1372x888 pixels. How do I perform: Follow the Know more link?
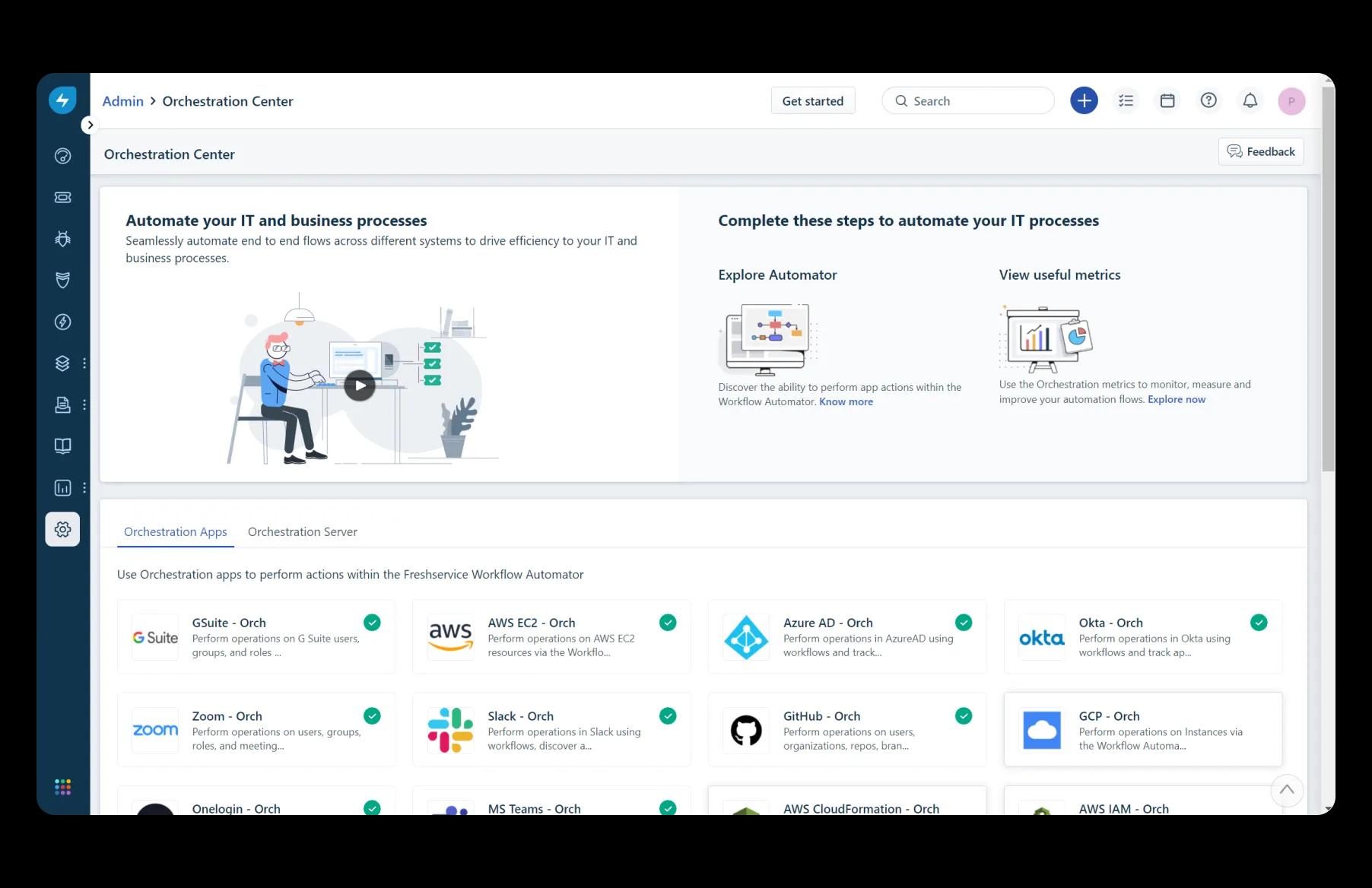pyautogui.click(x=846, y=401)
